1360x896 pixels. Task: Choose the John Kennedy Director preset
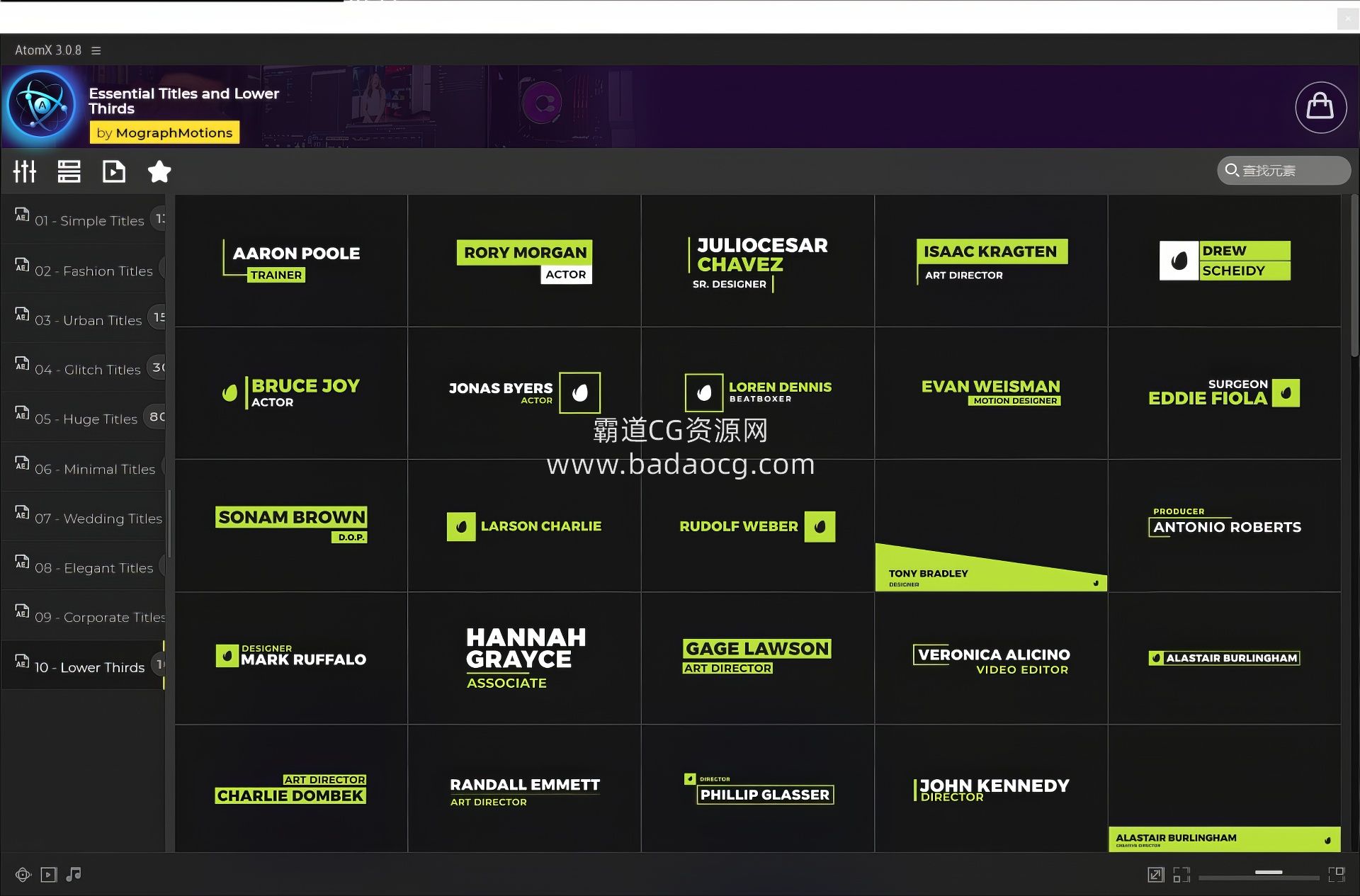point(991,788)
